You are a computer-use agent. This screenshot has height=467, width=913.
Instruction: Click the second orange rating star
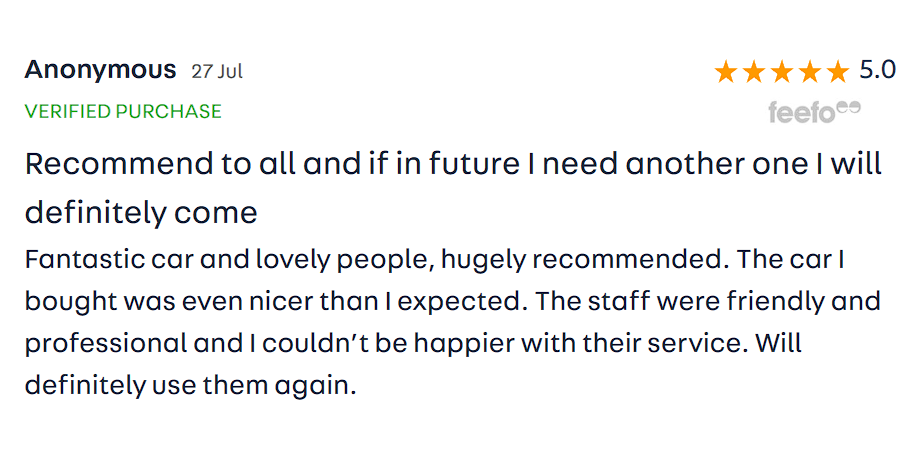tap(753, 72)
